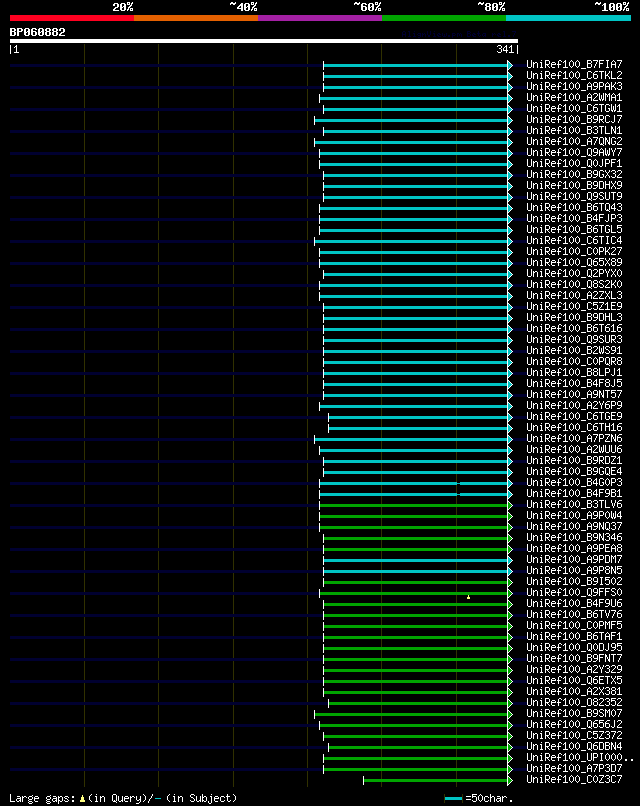Open hit UniRef100_C6TKL2
The width and height of the screenshot is (640, 806).
[574, 76]
